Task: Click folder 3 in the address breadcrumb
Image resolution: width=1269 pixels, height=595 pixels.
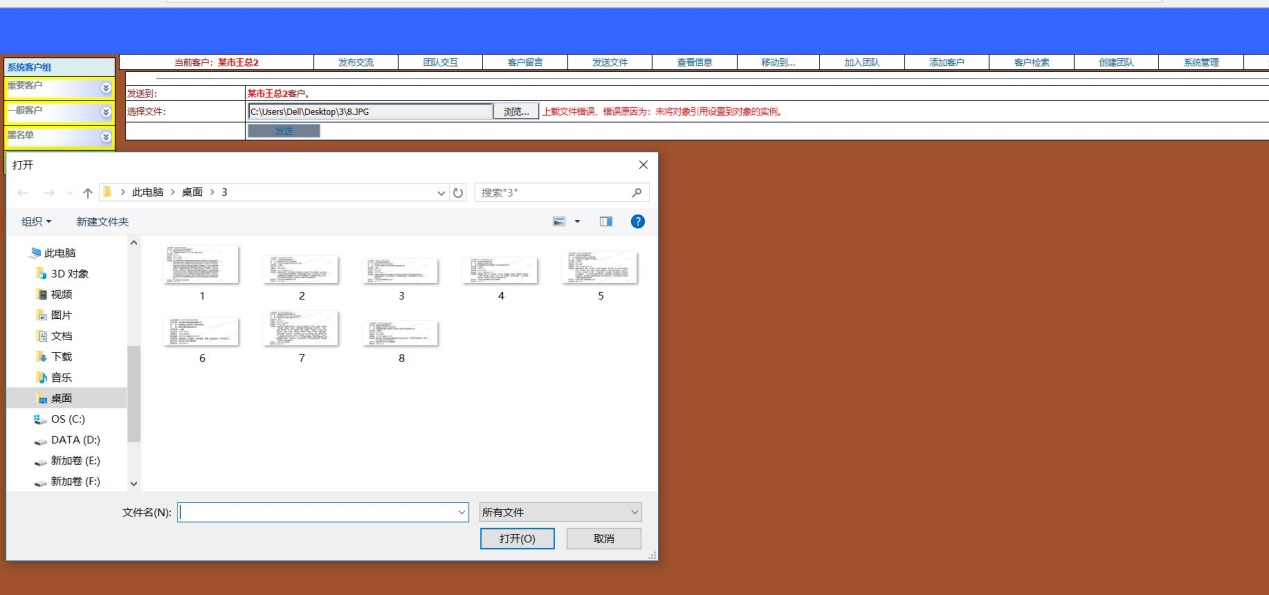Action: pyautogui.click(x=224, y=192)
